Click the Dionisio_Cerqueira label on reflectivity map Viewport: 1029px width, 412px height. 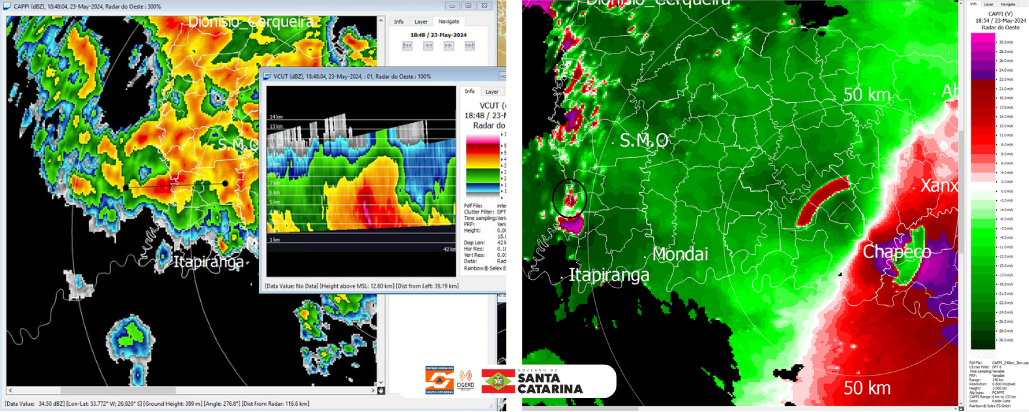pos(251,22)
